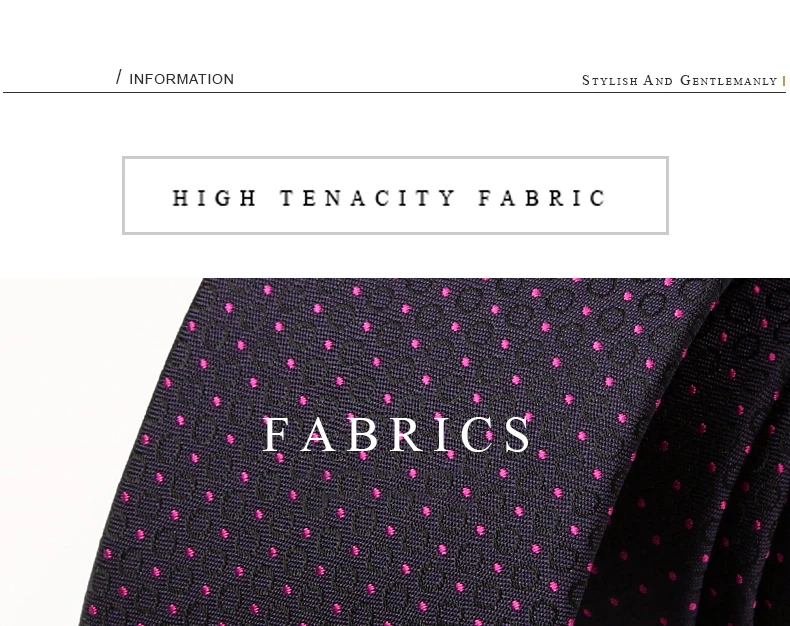Click the gold vertical bar after Gentlemanly
The height and width of the screenshot is (626, 790).
784,81
